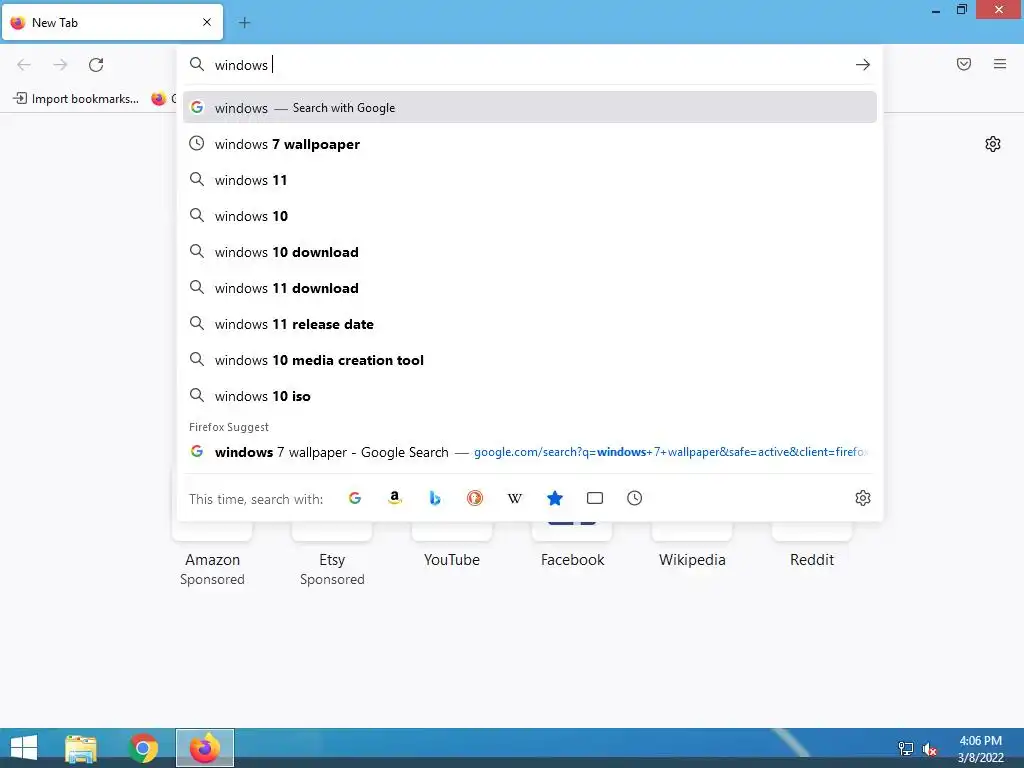Select the New Tab tab
The image size is (1024, 768).
tap(112, 22)
